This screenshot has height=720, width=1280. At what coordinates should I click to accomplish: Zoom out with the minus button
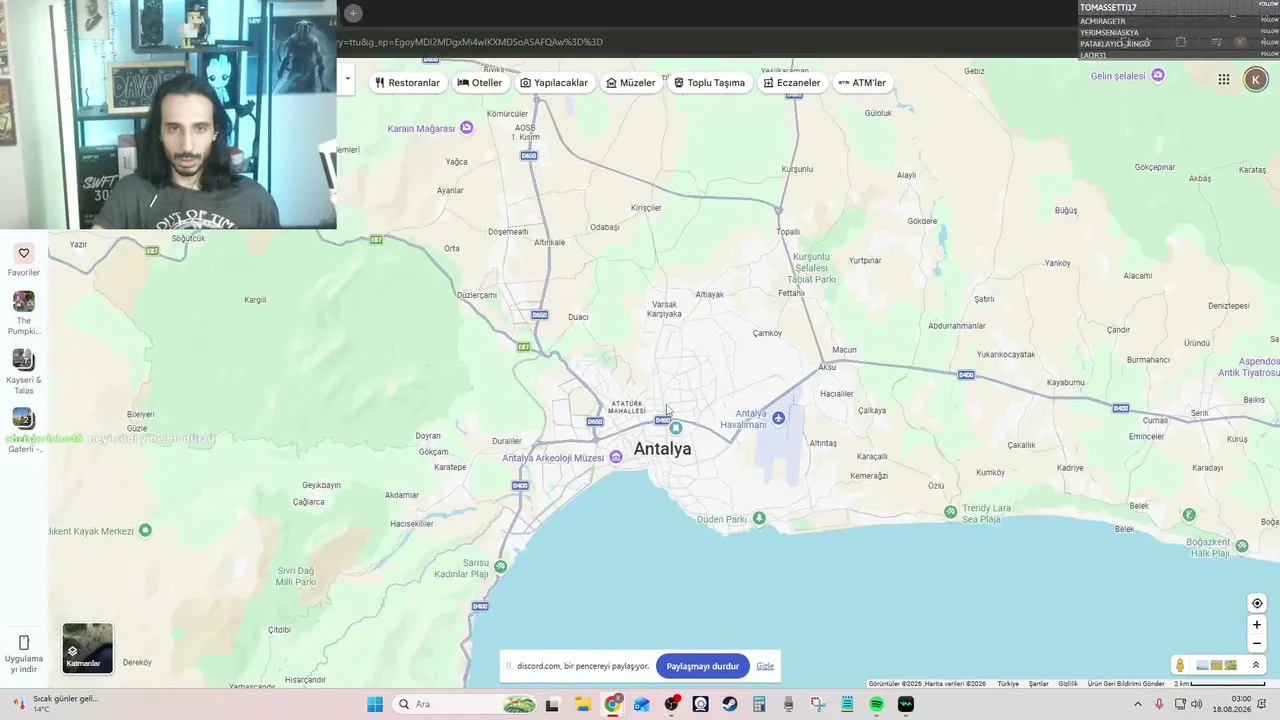[1257, 644]
